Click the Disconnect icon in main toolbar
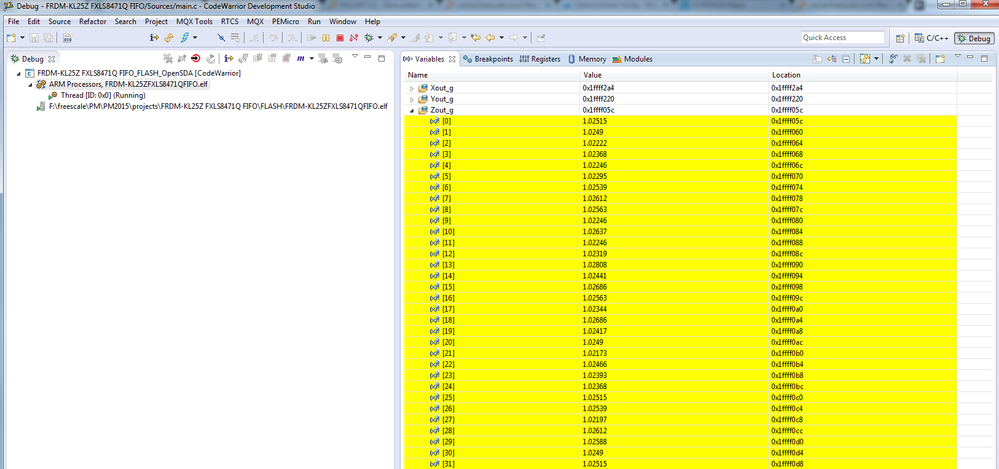Screen dimensions: 999x469 pyautogui.click(x=354, y=38)
